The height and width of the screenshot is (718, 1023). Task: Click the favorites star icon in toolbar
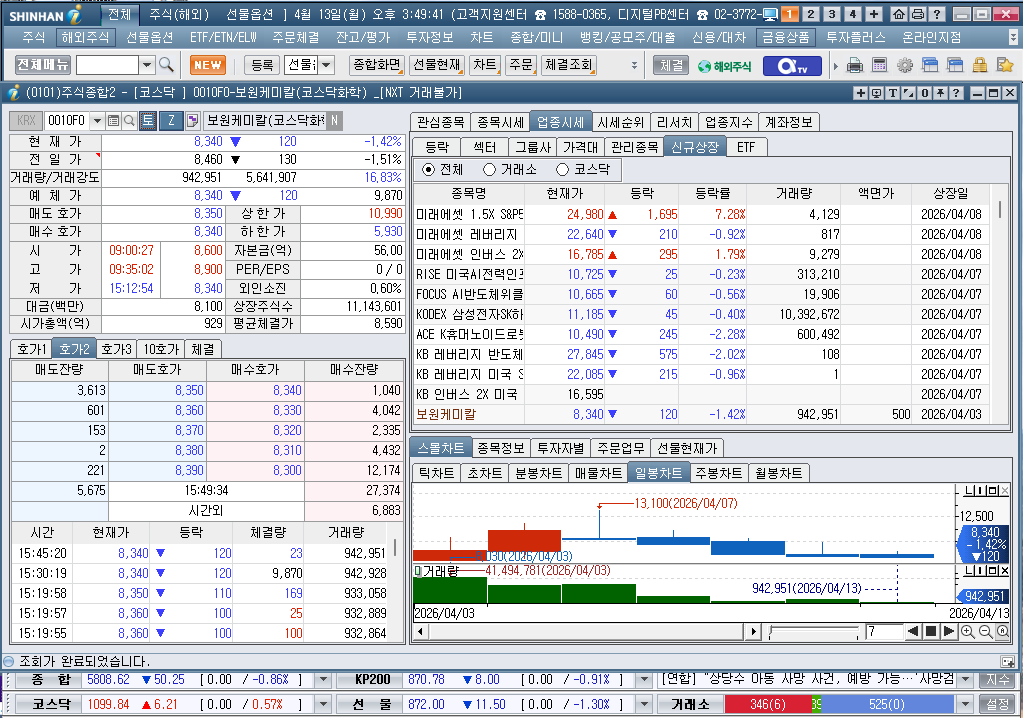[x=1005, y=65]
